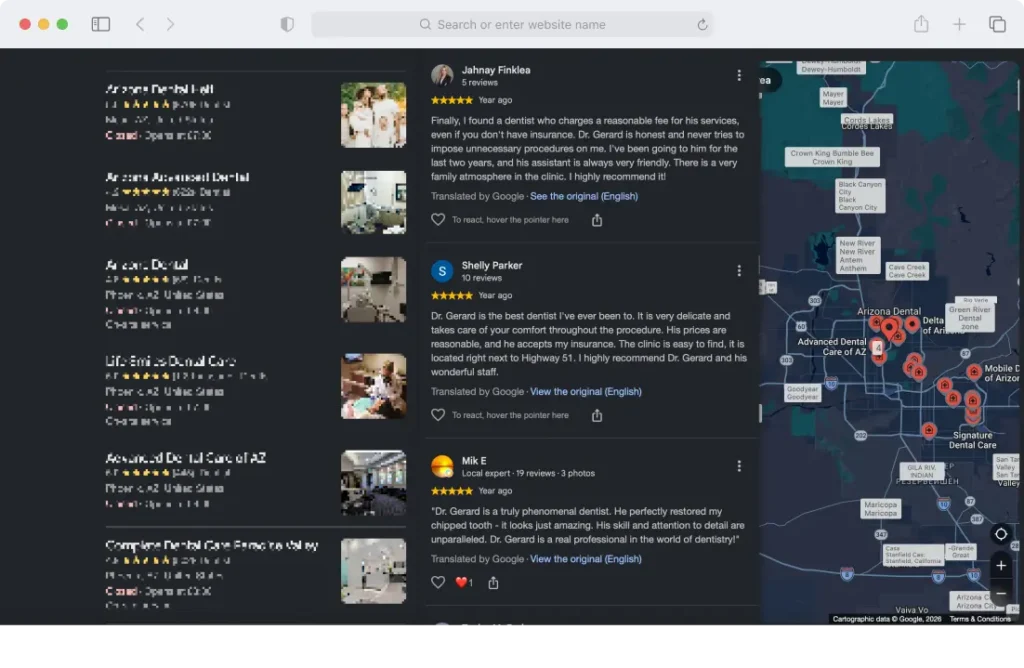The height and width of the screenshot is (668, 1024).
Task: Open the Safari sidebar panel icon
Action: (101, 24)
